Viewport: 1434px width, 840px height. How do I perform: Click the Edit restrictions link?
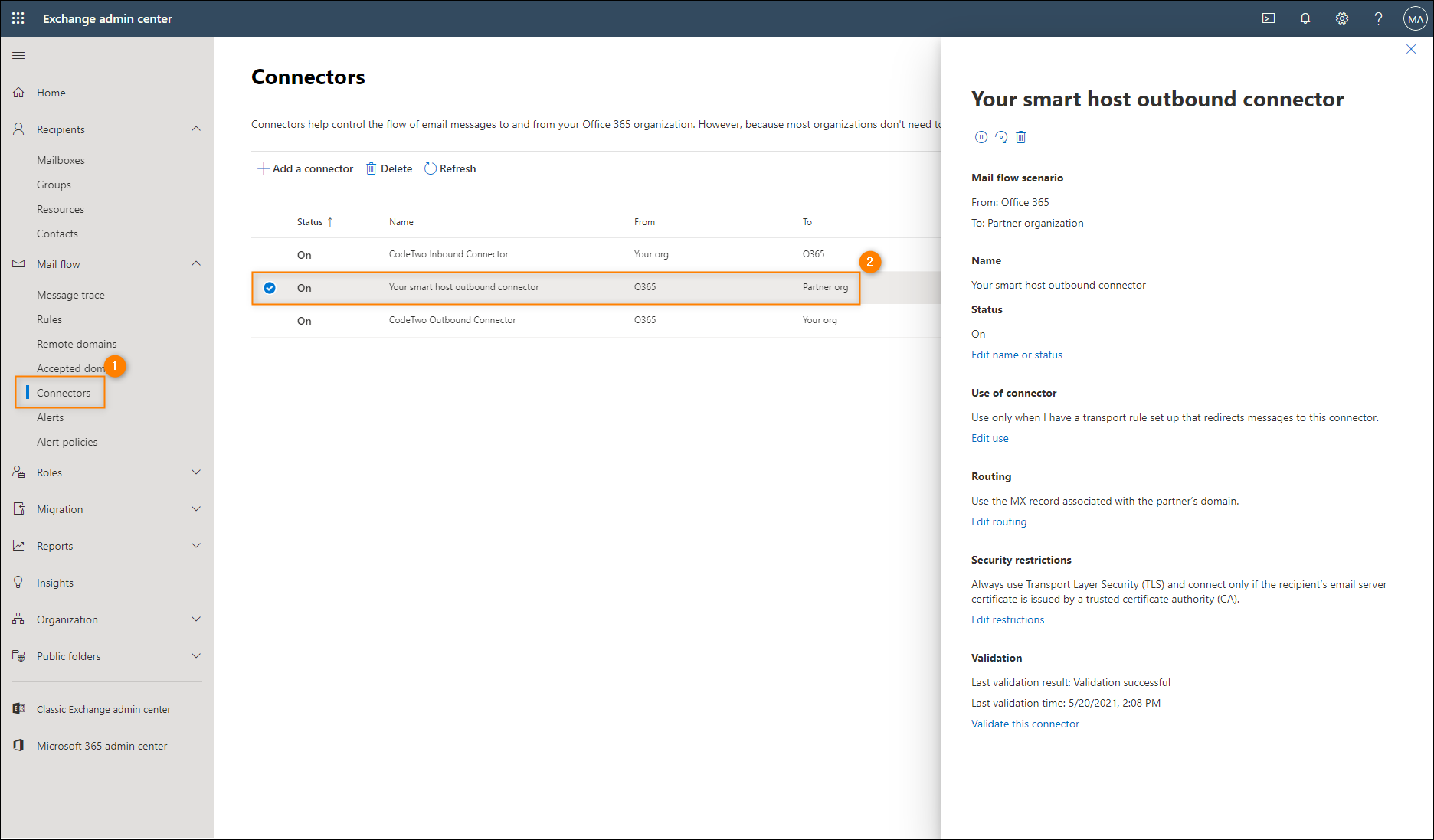[x=1007, y=619]
